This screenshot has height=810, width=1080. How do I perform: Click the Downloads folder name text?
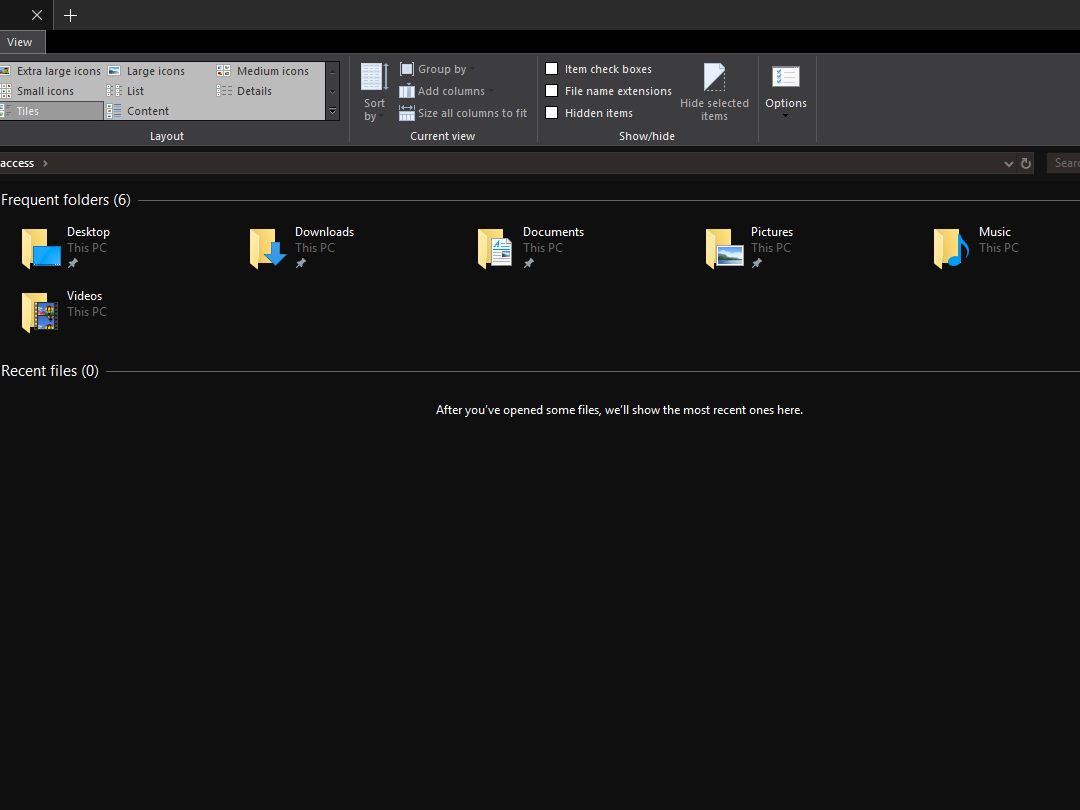[x=324, y=232]
